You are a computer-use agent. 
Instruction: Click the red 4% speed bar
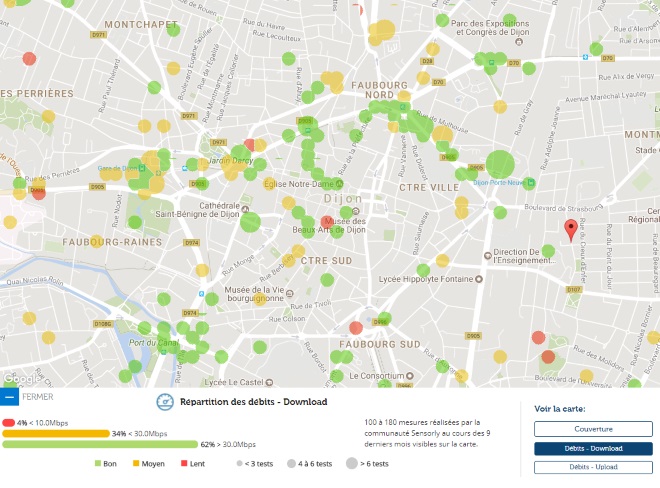coord(8,423)
